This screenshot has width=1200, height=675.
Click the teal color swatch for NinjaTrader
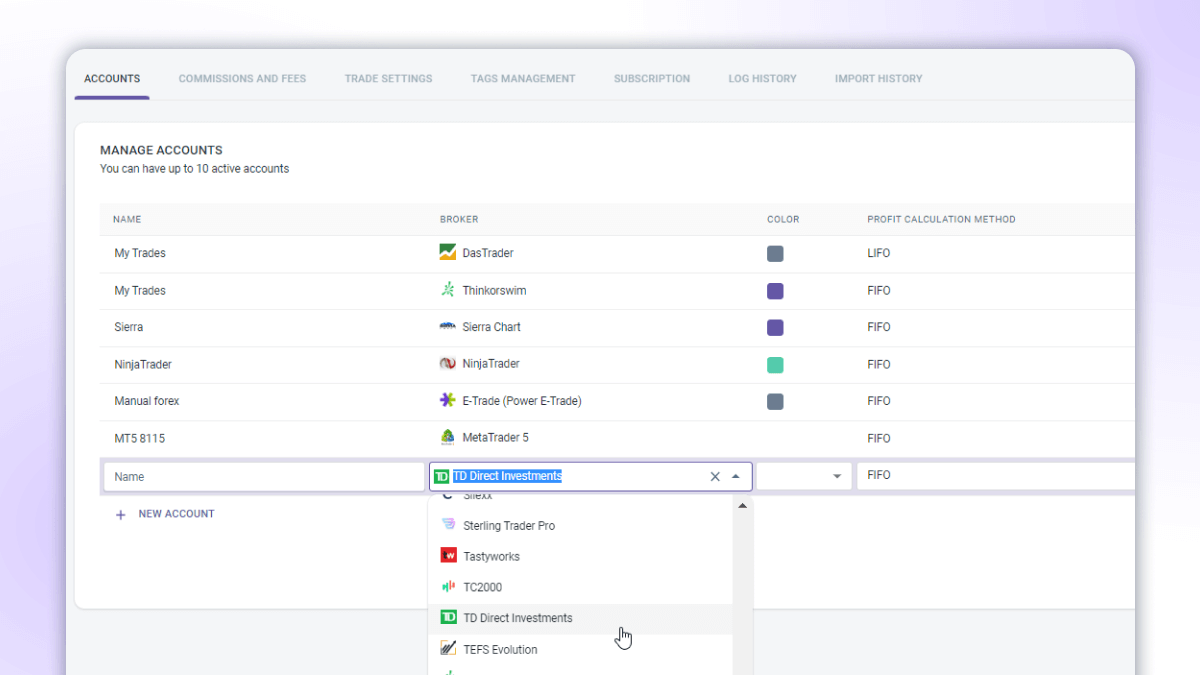pyautogui.click(x=775, y=365)
